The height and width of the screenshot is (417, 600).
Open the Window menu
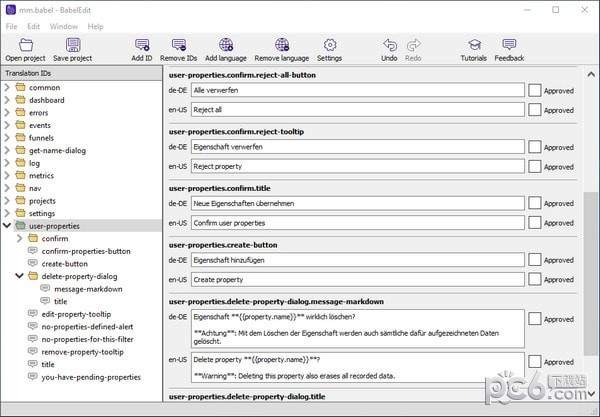coord(63,26)
